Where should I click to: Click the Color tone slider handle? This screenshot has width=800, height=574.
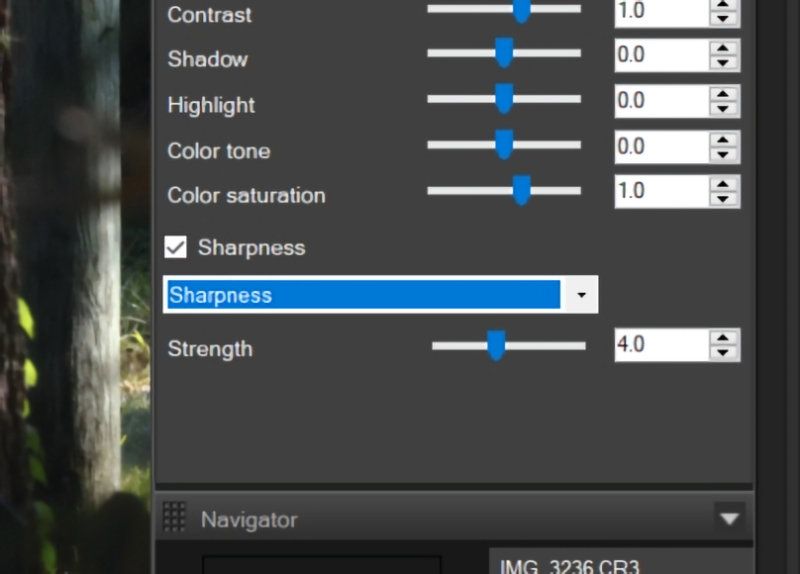tap(504, 145)
